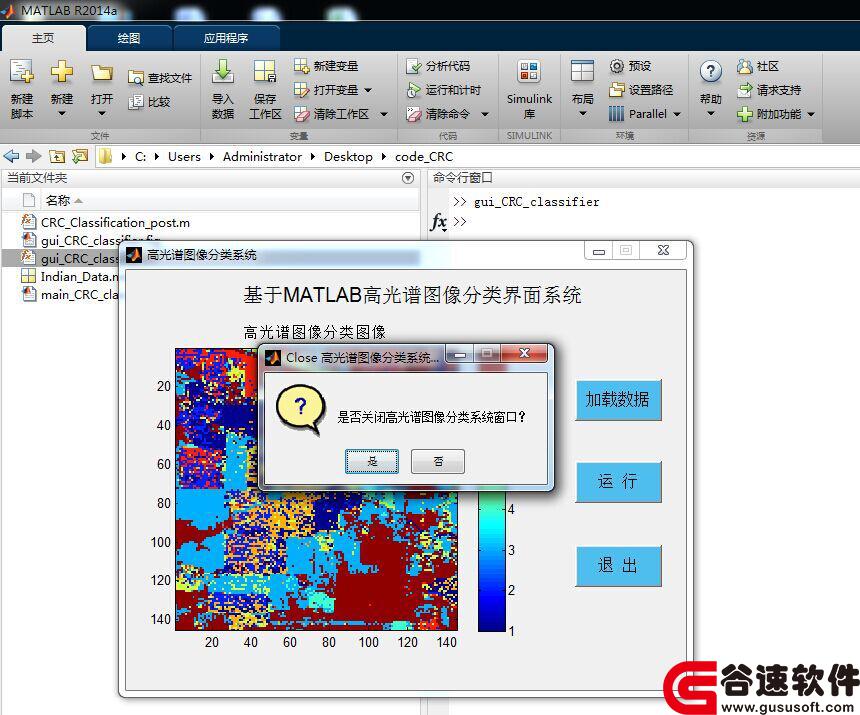Screen dimensions: 860x715
Task: Go back with the left arrow
Action: tap(11, 157)
